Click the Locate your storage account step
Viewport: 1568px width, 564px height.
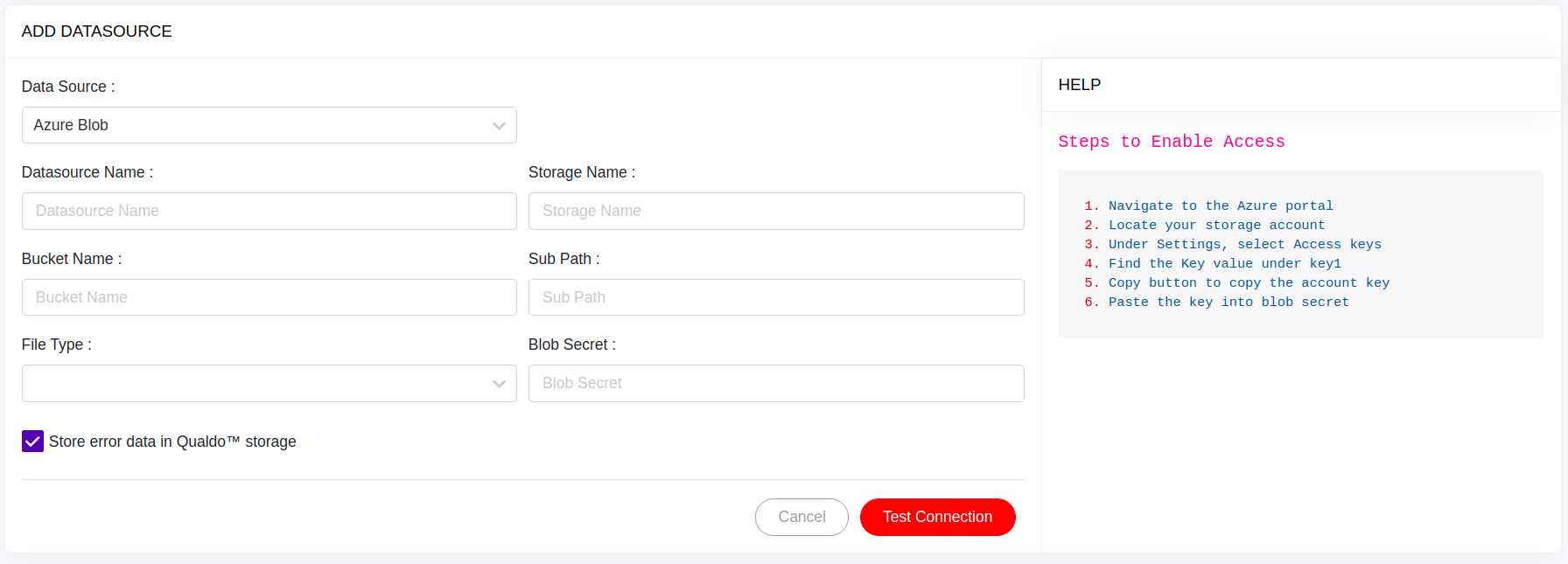point(1216,226)
